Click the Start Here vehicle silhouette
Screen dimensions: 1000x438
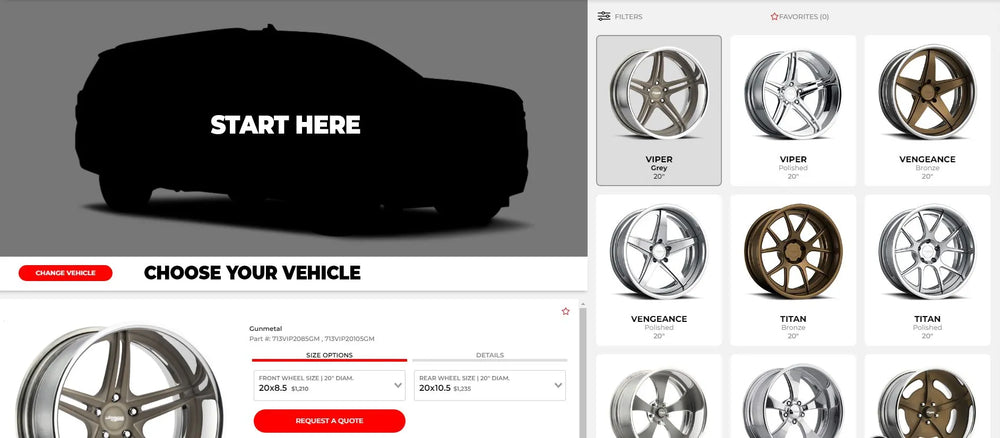(x=300, y=128)
